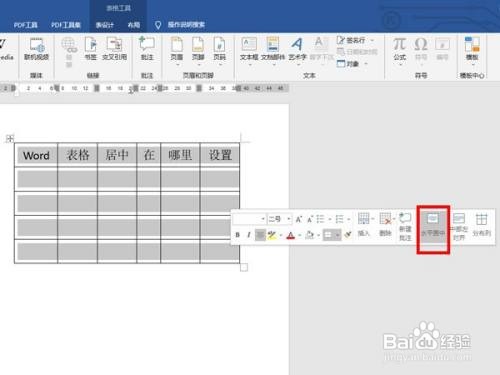500x375 pixels.
Task: Click the bullet list icon in mini toolbar
Action: tap(321, 219)
